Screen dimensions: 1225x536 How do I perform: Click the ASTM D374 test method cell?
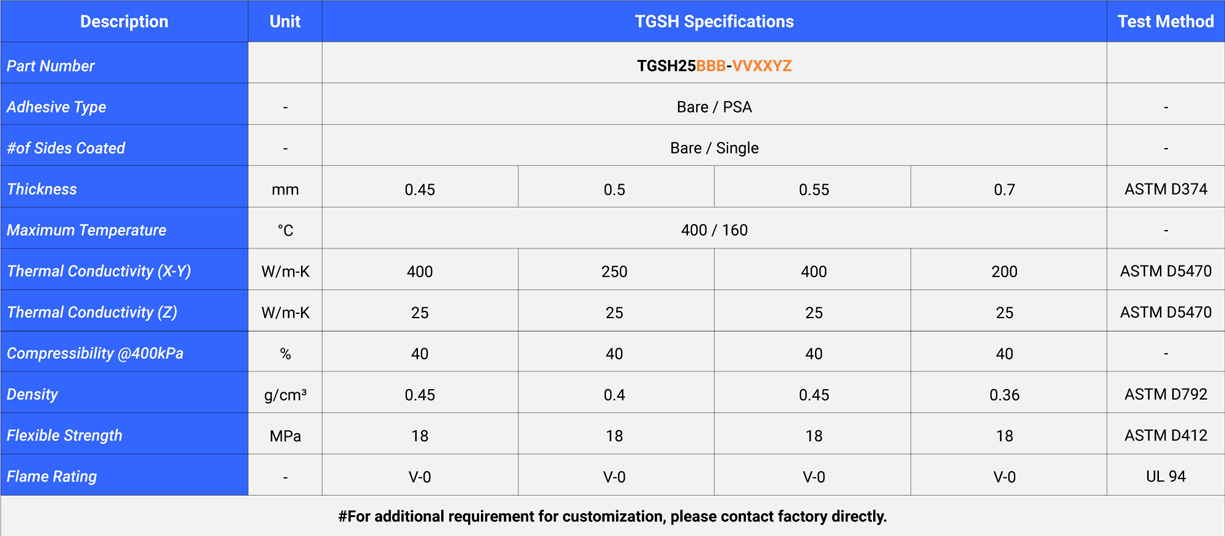coord(1165,189)
